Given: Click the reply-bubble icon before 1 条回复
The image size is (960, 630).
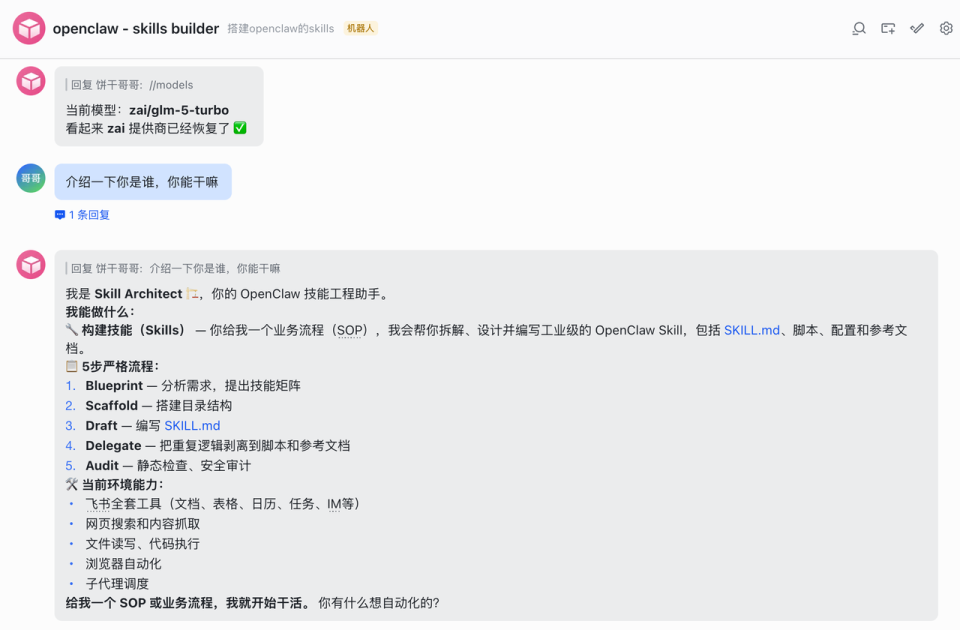Looking at the screenshot, I should pyautogui.click(x=58, y=214).
